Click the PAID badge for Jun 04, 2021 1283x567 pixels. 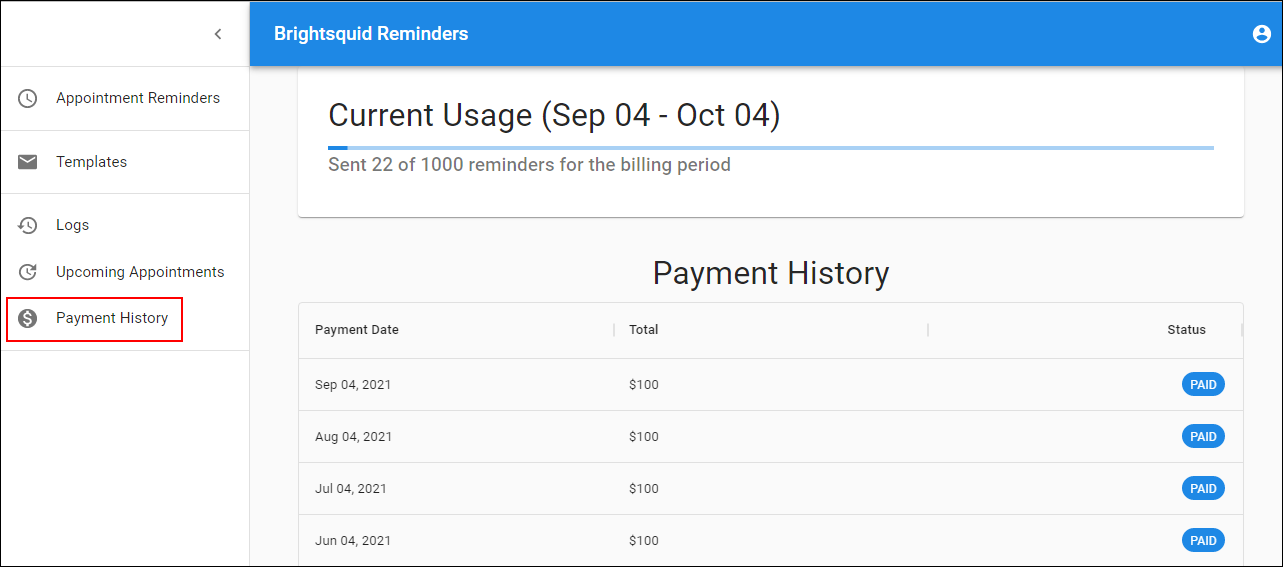tap(1203, 541)
